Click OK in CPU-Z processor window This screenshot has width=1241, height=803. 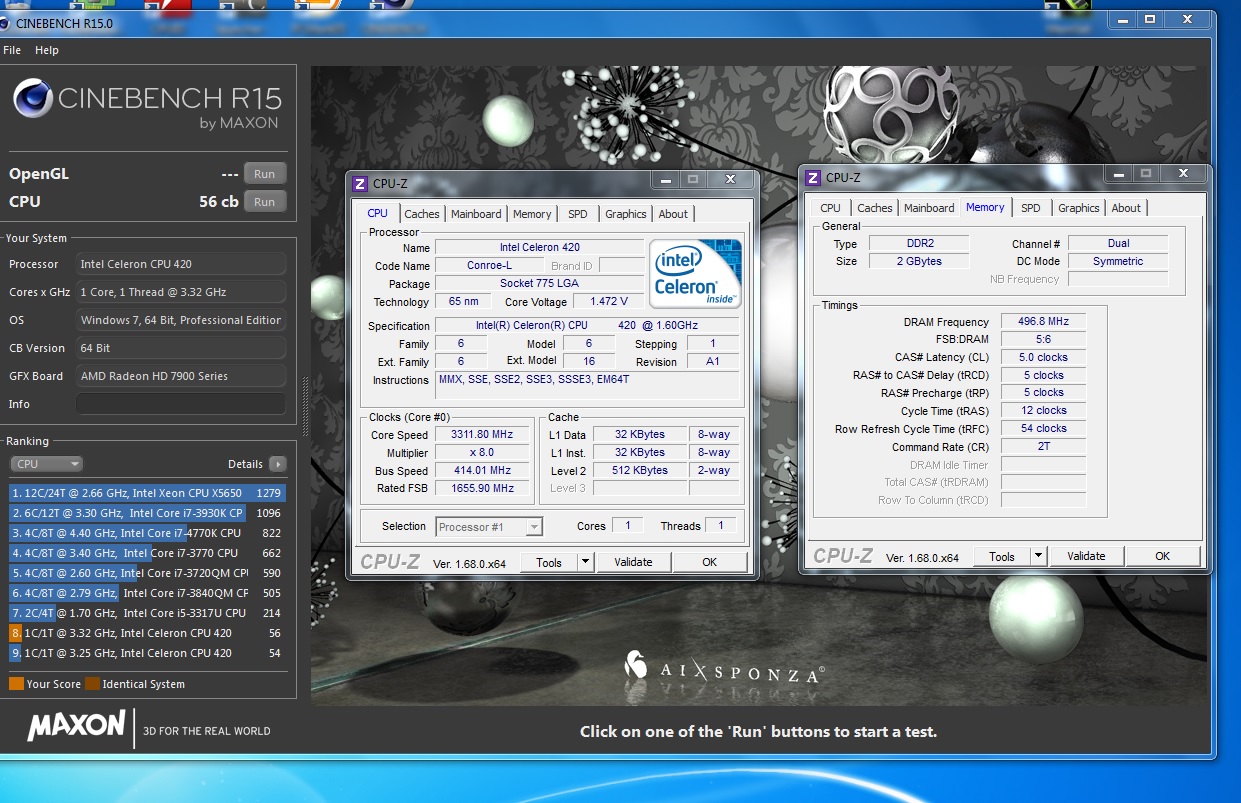pyautogui.click(x=709, y=563)
